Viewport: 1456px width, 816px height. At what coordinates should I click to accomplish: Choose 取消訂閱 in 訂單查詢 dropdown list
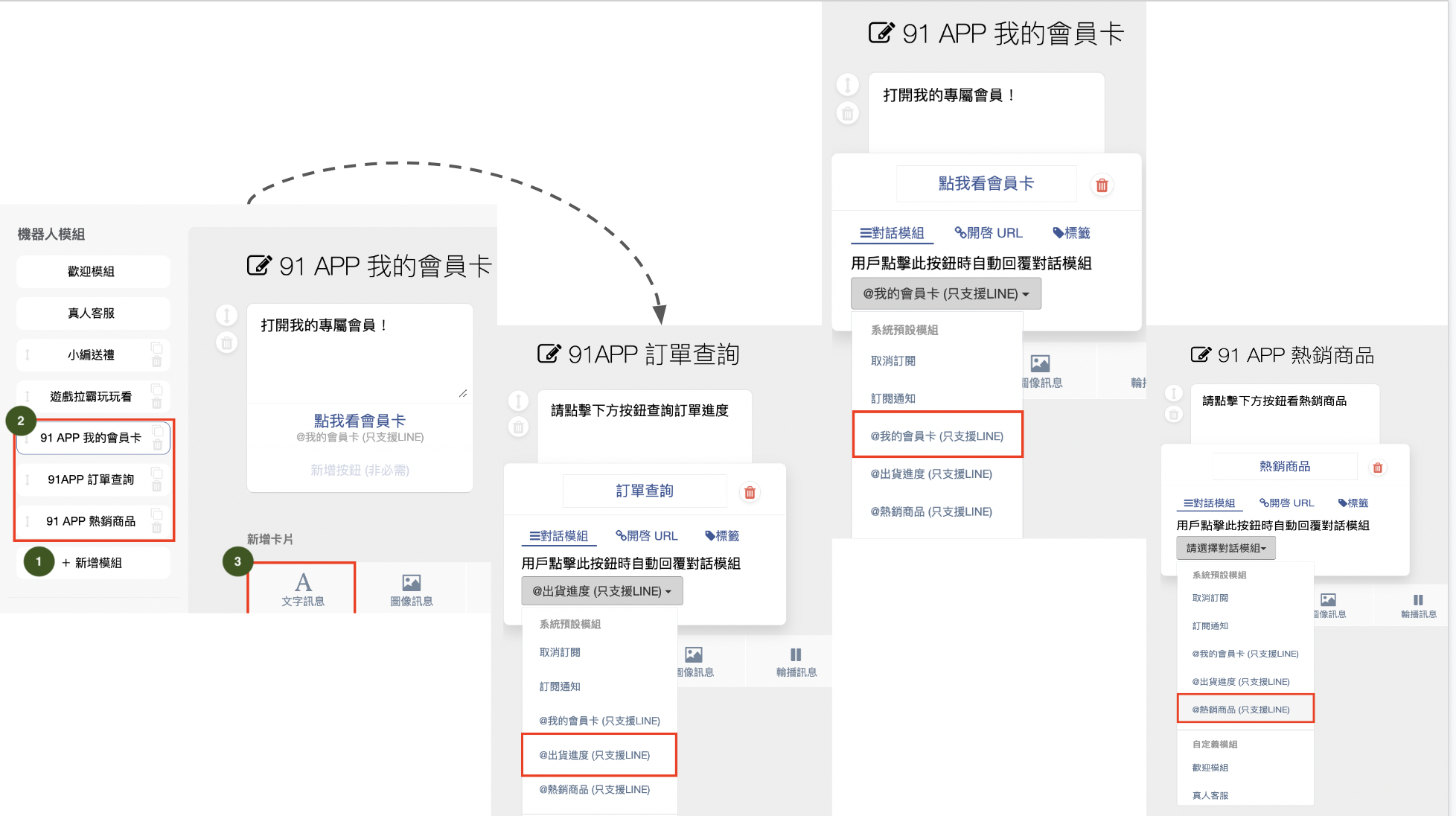560,652
